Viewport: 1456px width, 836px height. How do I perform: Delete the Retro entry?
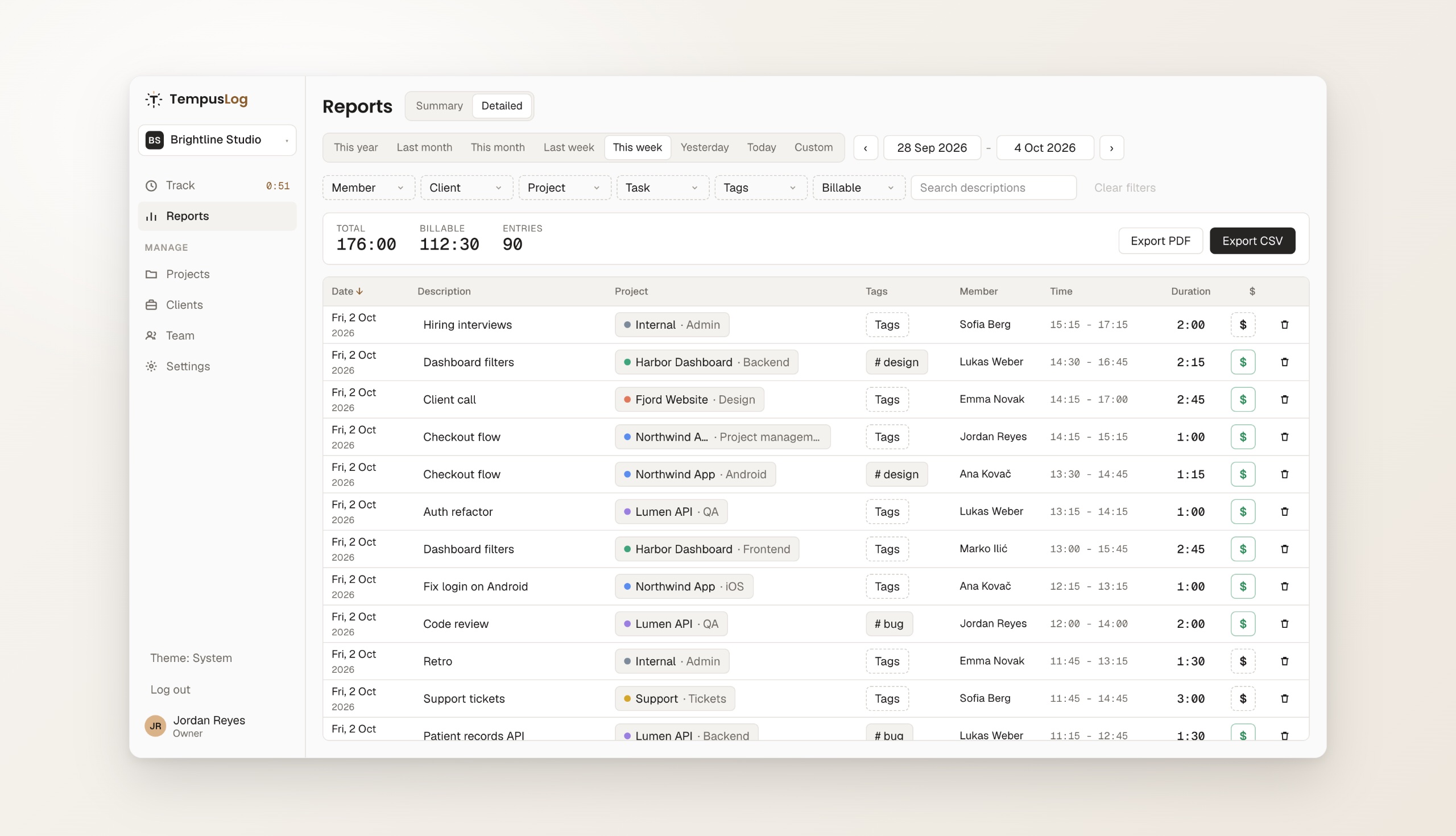[1284, 661]
